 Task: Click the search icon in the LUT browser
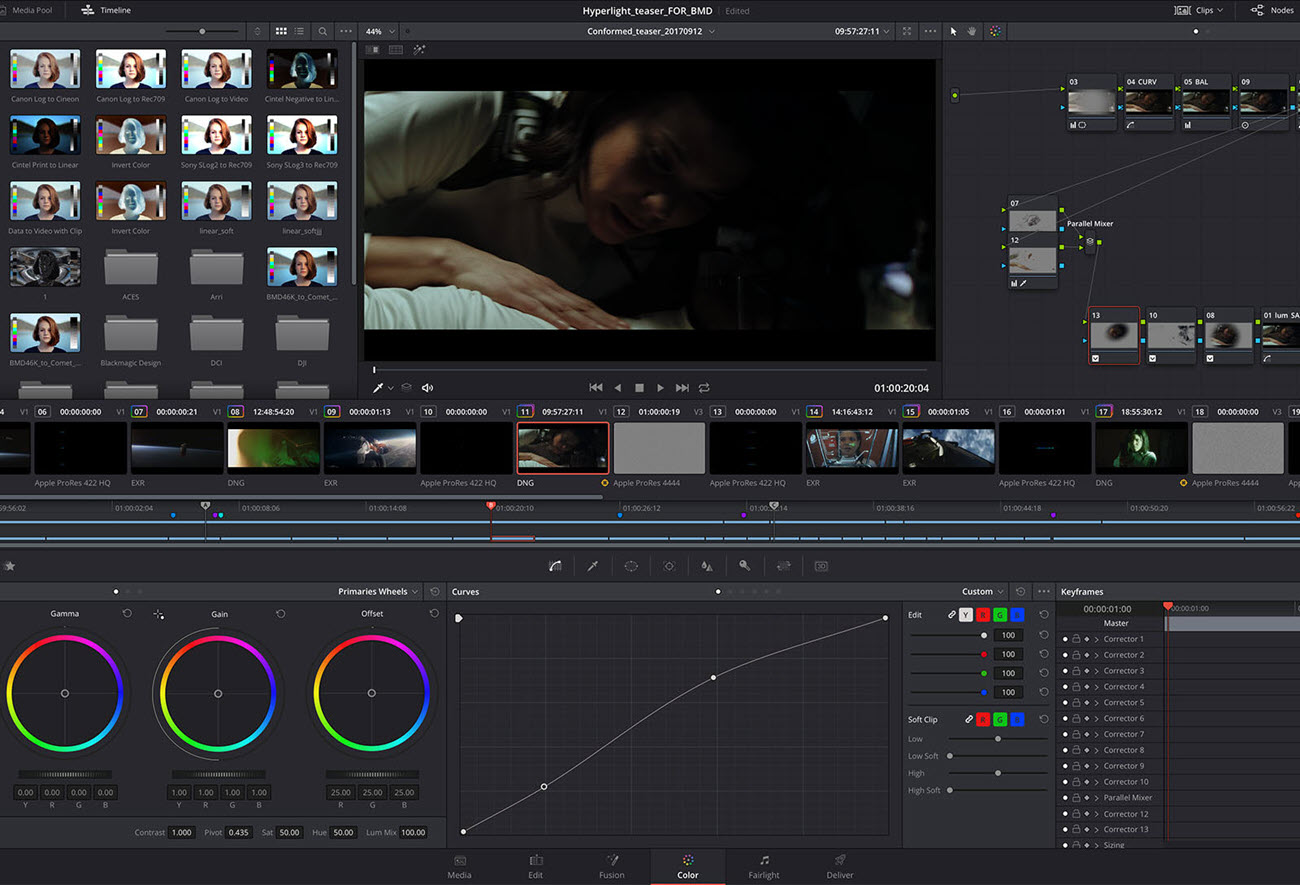tap(322, 31)
